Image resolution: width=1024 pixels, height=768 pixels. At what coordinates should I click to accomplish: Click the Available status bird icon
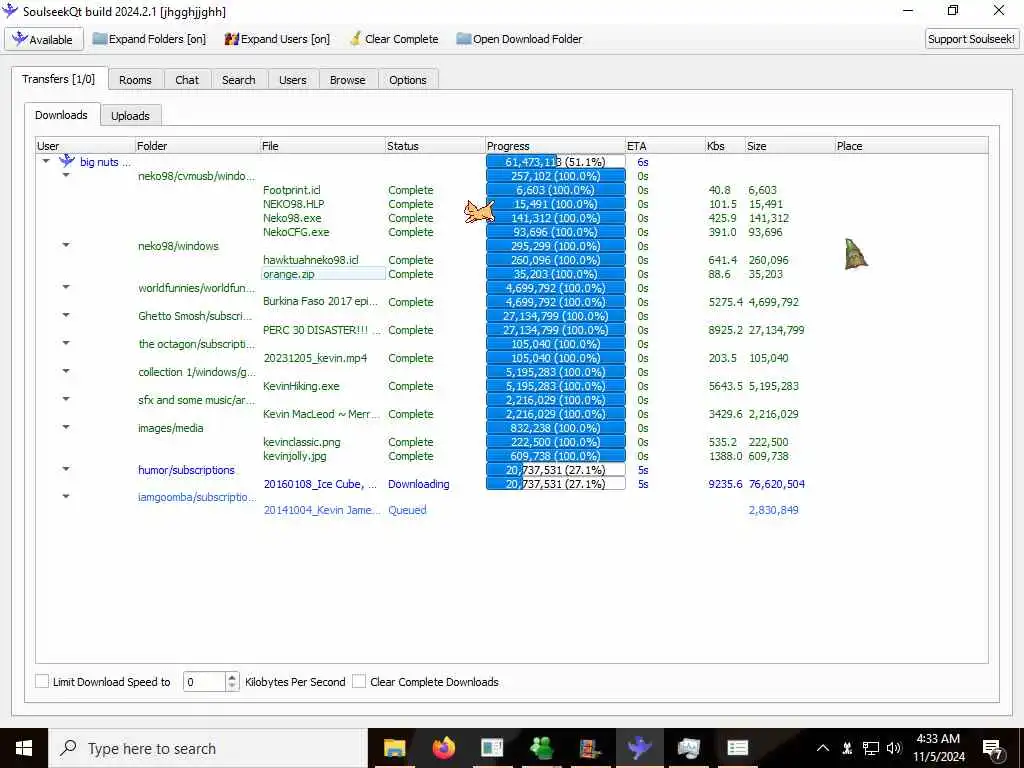click(20, 39)
